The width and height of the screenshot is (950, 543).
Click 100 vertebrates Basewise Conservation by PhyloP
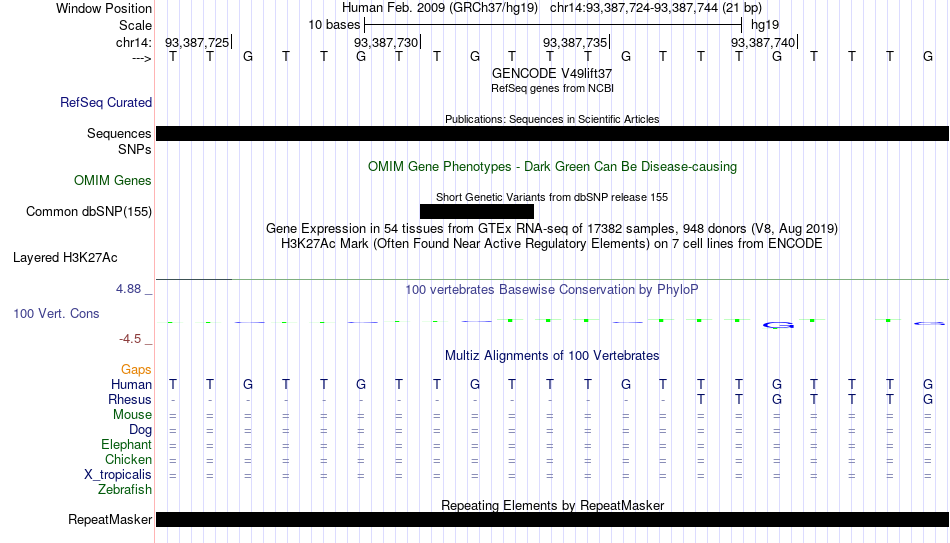(552, 290)
